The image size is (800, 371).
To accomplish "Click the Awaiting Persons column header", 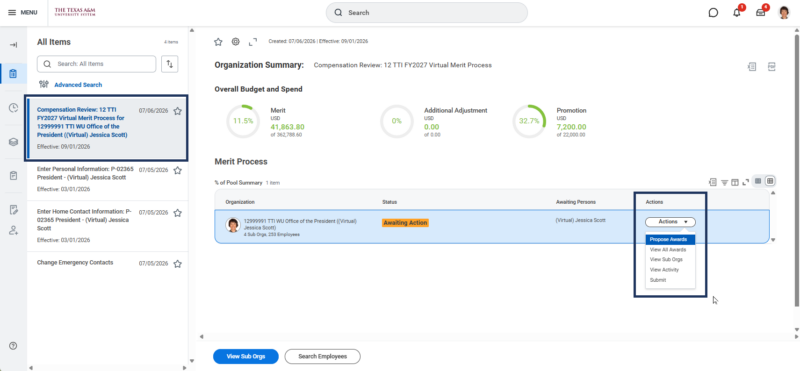I will coord(576,202).
